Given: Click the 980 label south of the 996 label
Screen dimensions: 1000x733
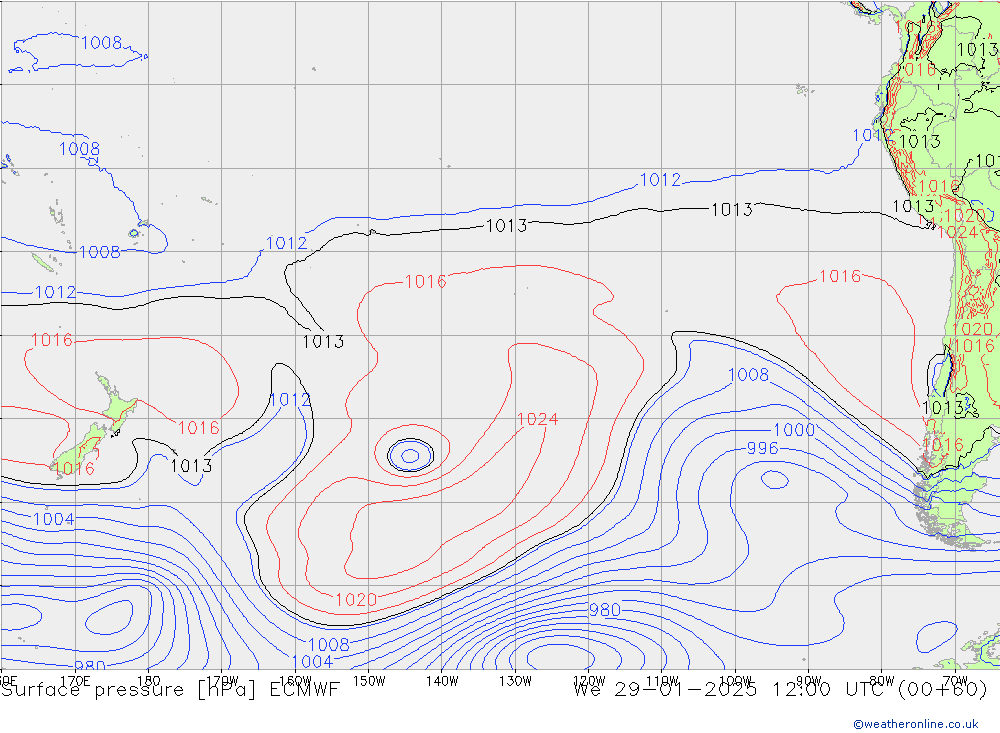Looking at the screenshot, I should (x=605, y=610).
